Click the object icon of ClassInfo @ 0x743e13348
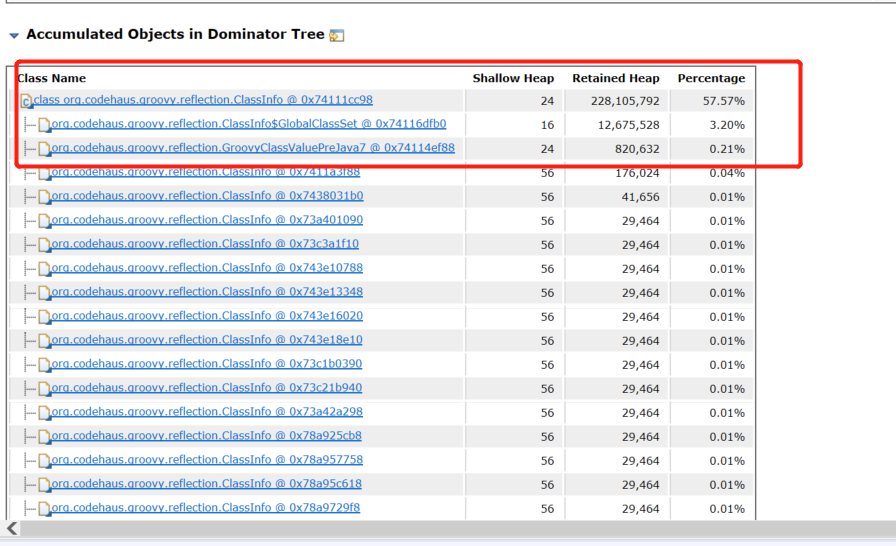896x546 pixels. click(x=44, y=294)
